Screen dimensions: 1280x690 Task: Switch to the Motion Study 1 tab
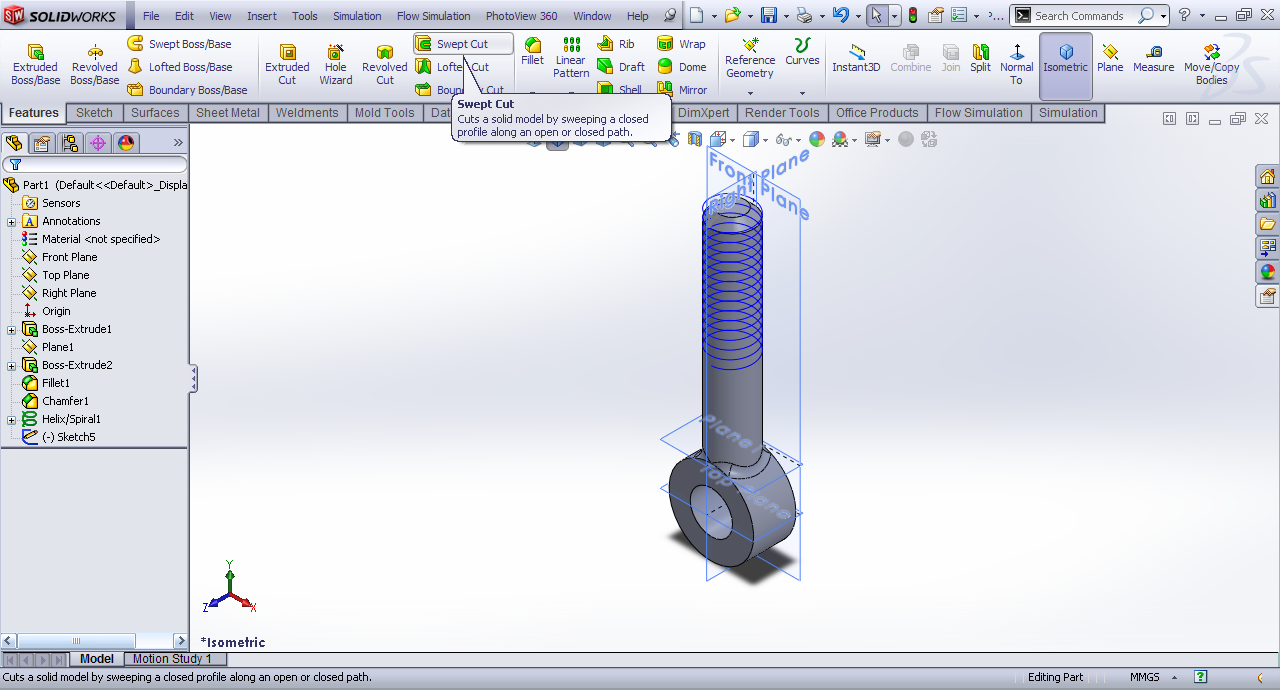coord(172,659)
